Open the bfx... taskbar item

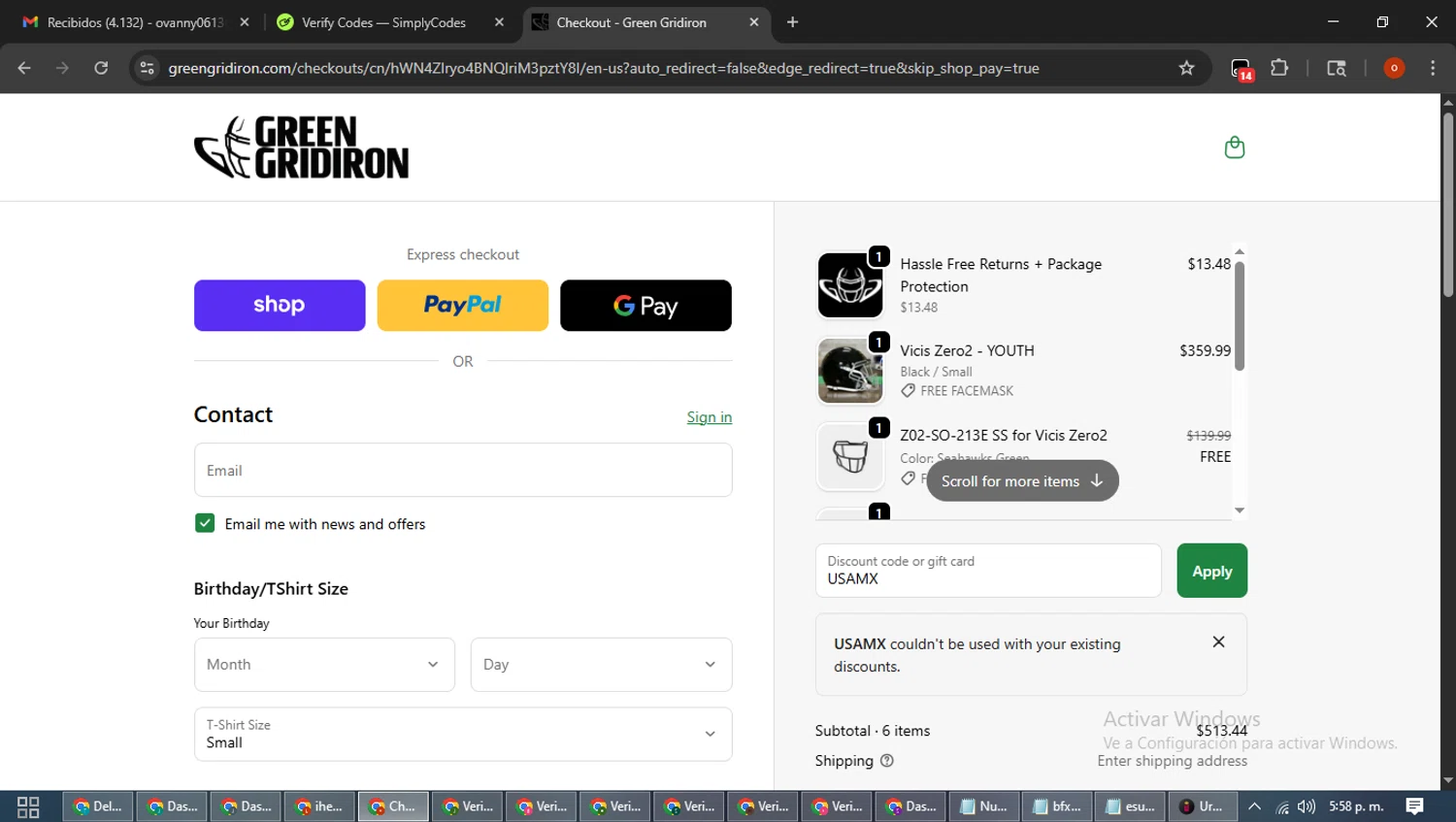point(1057,806)
